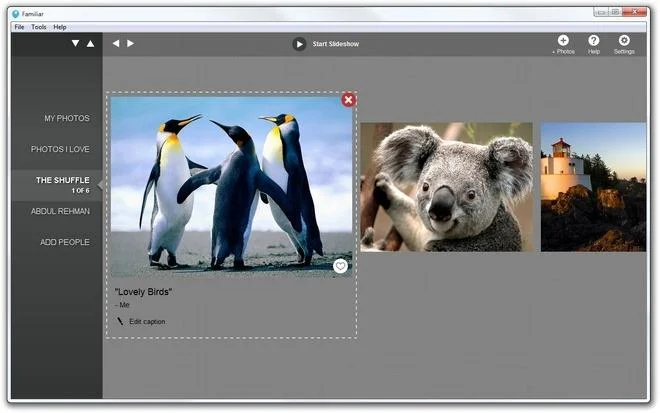Select My Photos in sidebar
Image resolution: width=660 pixels, height=413 pixels.
(67, 118)
